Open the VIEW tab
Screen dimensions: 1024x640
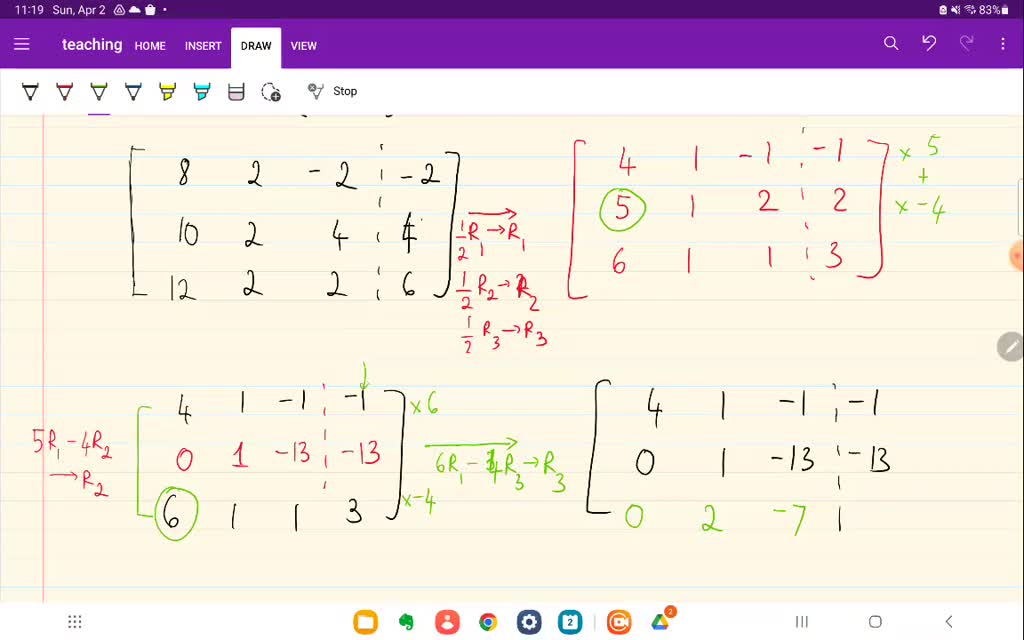pyautogui.click(x=304, y=46)
